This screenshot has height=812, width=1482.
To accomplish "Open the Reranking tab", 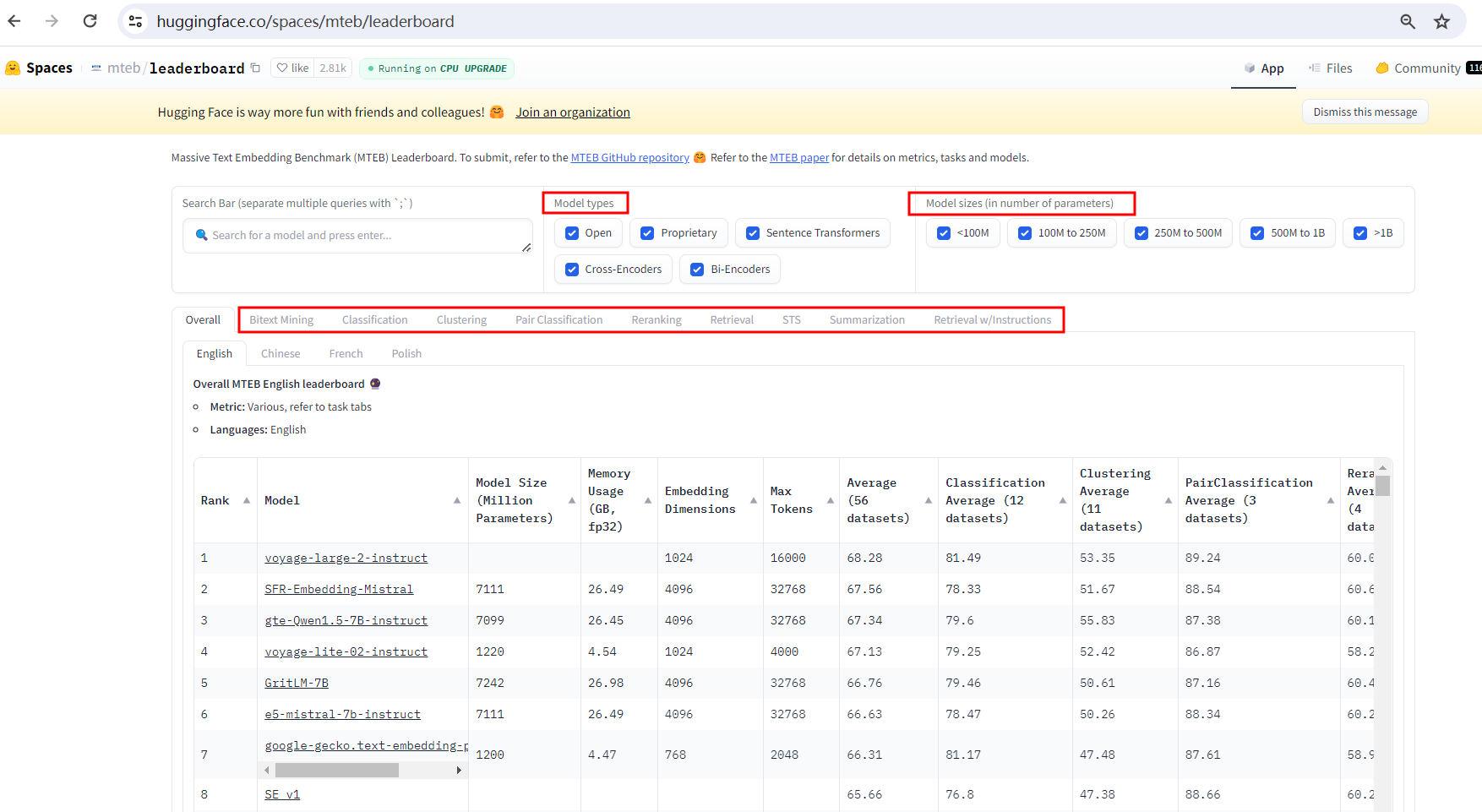I will (x=657, y=319).
